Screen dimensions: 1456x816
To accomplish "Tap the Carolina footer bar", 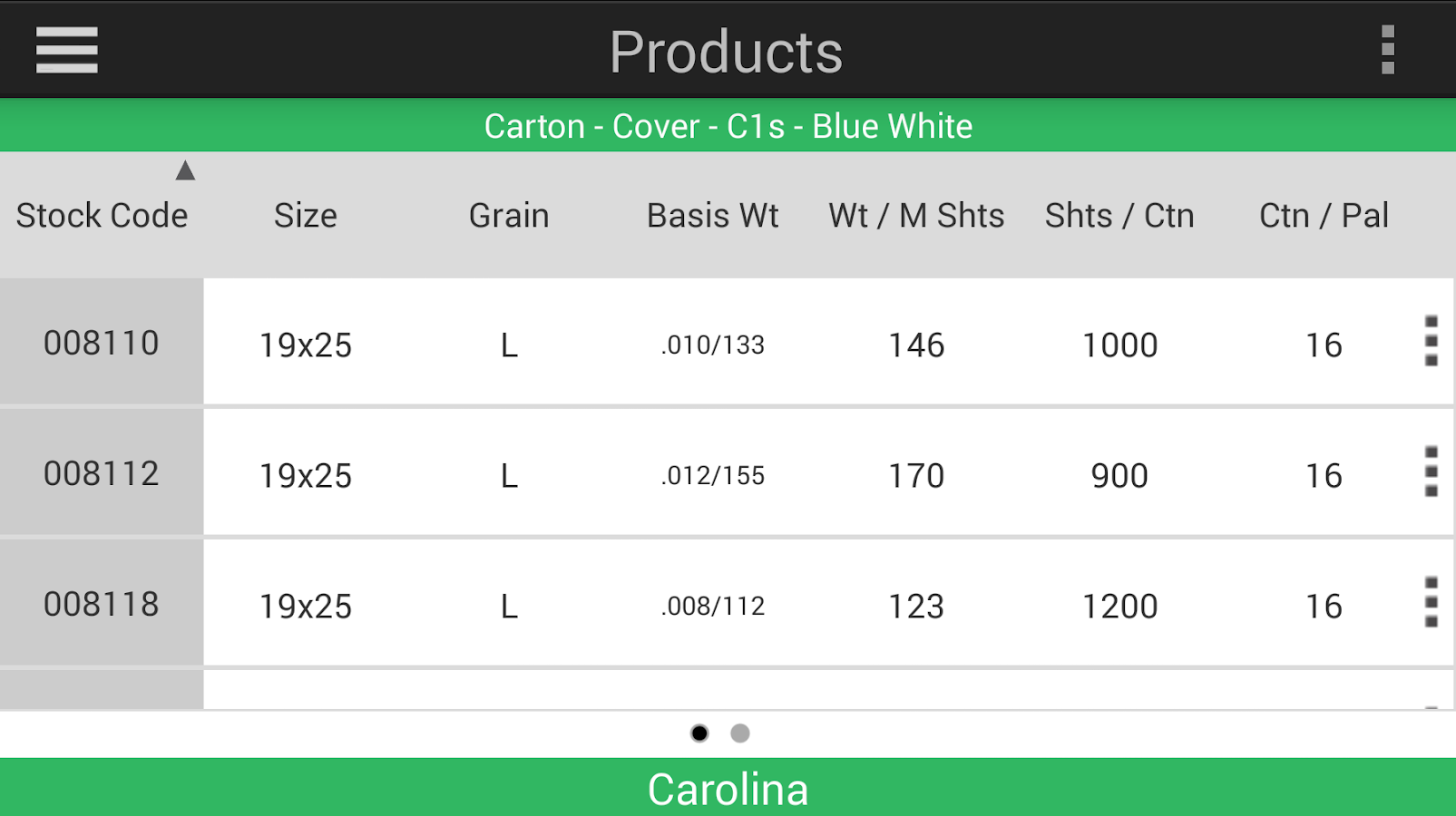I will click(728, 788).
